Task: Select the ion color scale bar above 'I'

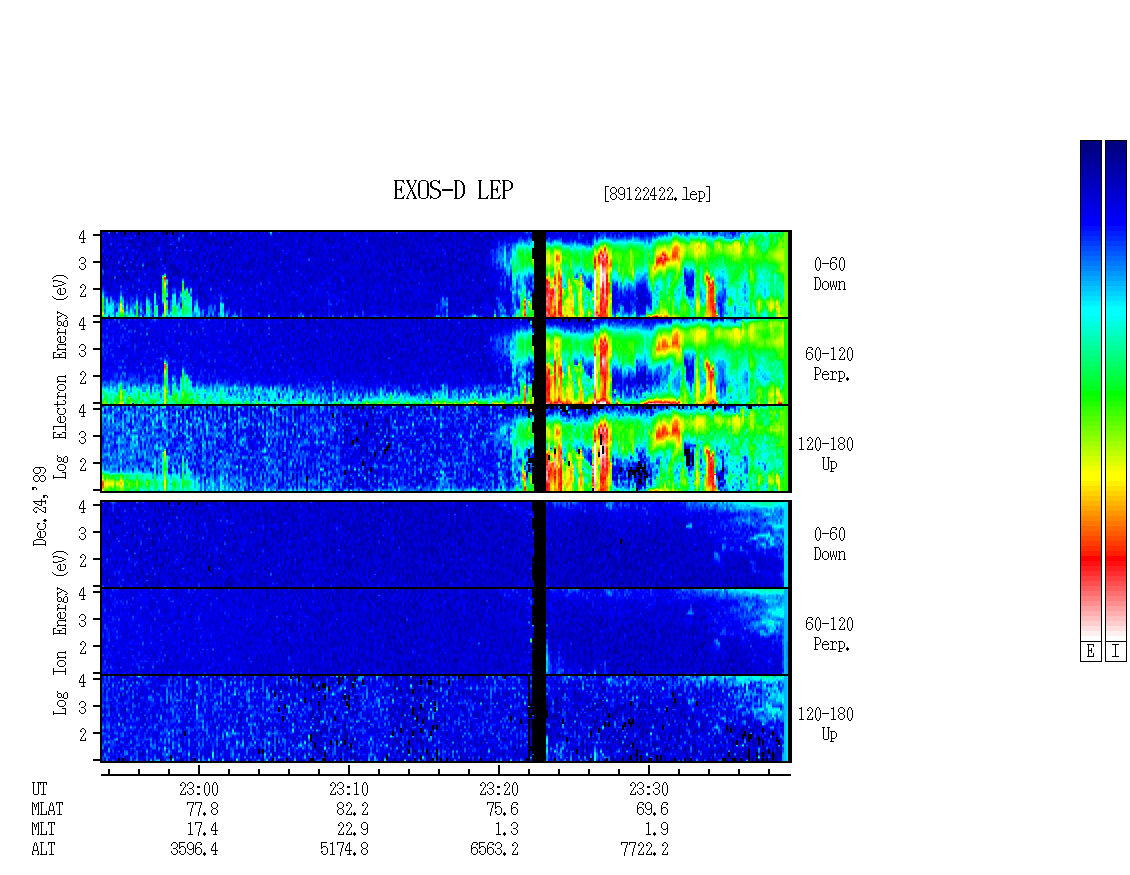Action: (x=1116, y=390)
